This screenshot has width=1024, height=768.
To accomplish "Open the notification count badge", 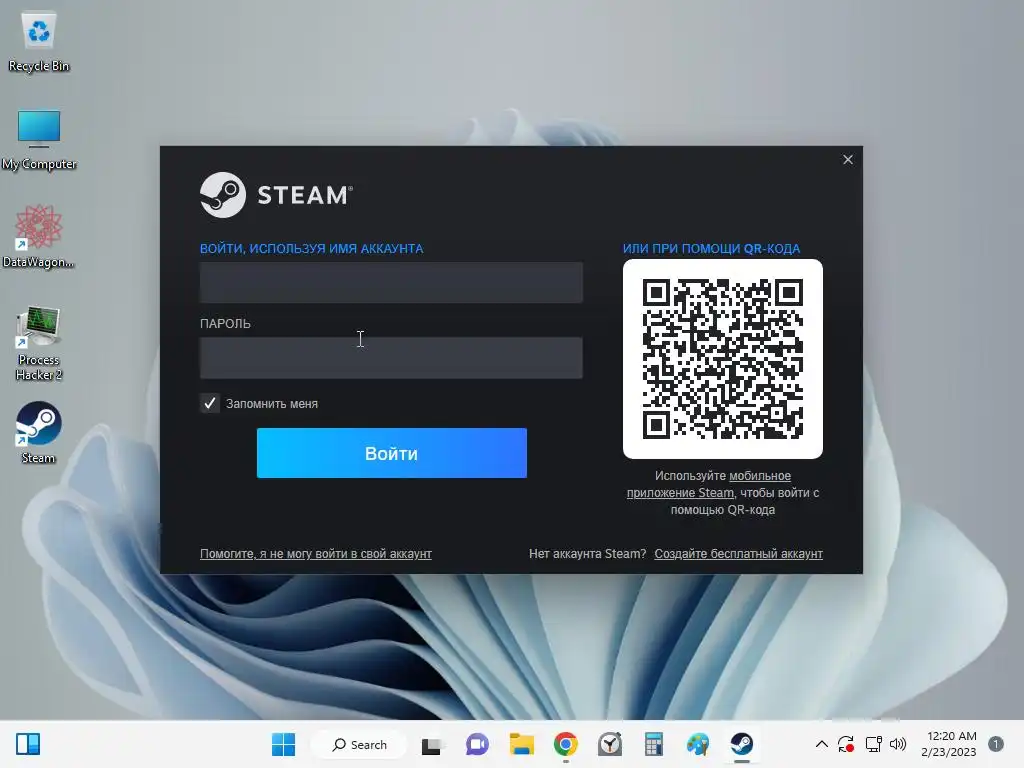I will [x=996, y=744].
